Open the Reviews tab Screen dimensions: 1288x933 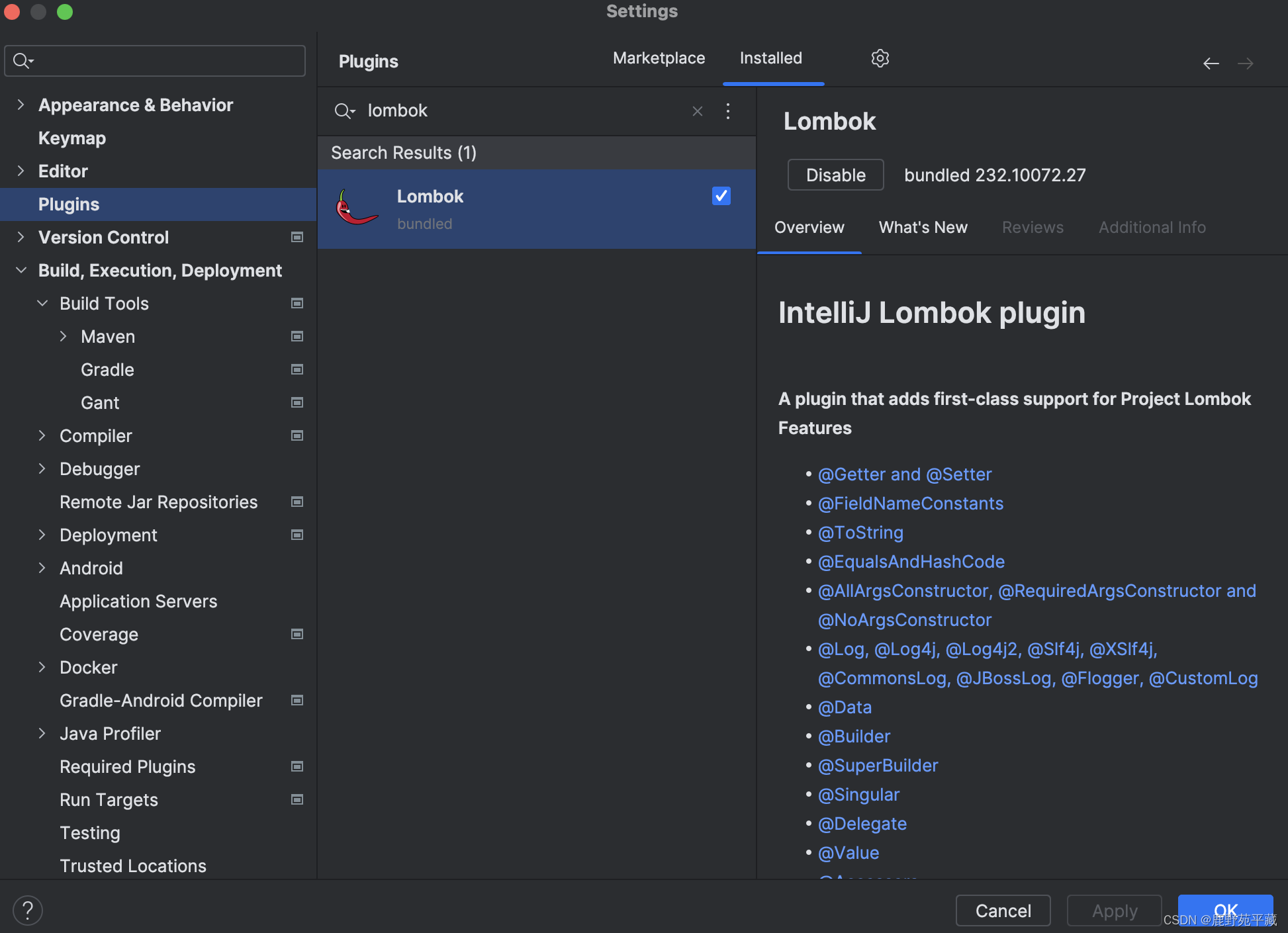coord(1033,228)
